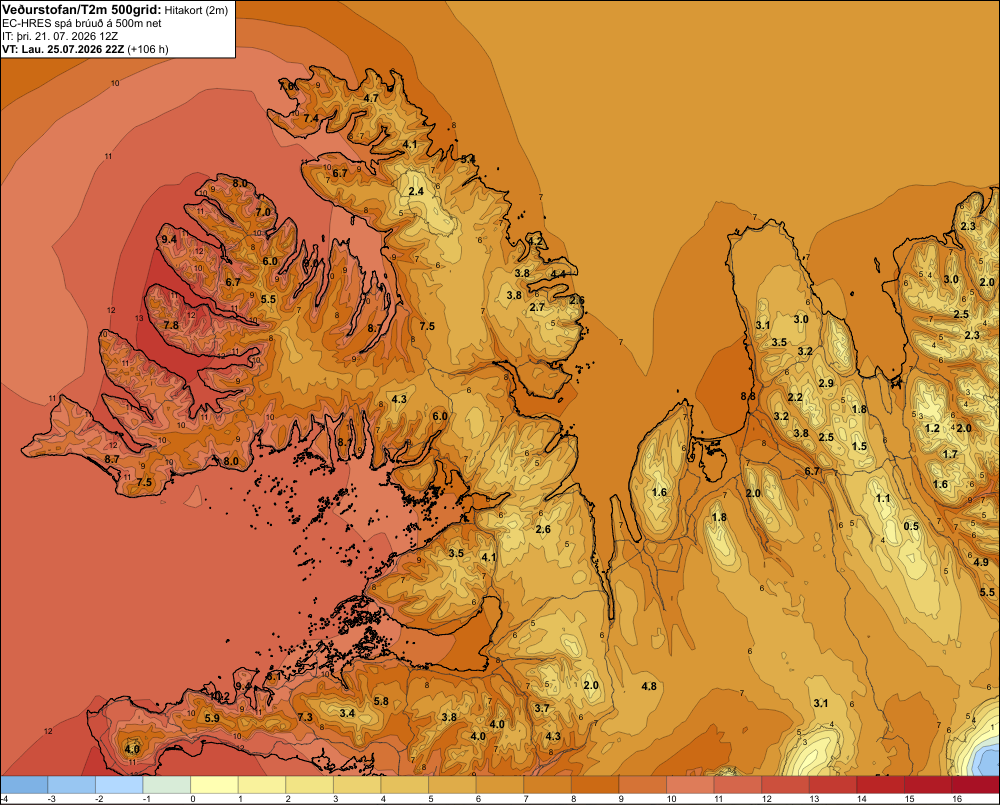
Task: Click the 5.9 temperature label in the southwest
Action: 212,718
